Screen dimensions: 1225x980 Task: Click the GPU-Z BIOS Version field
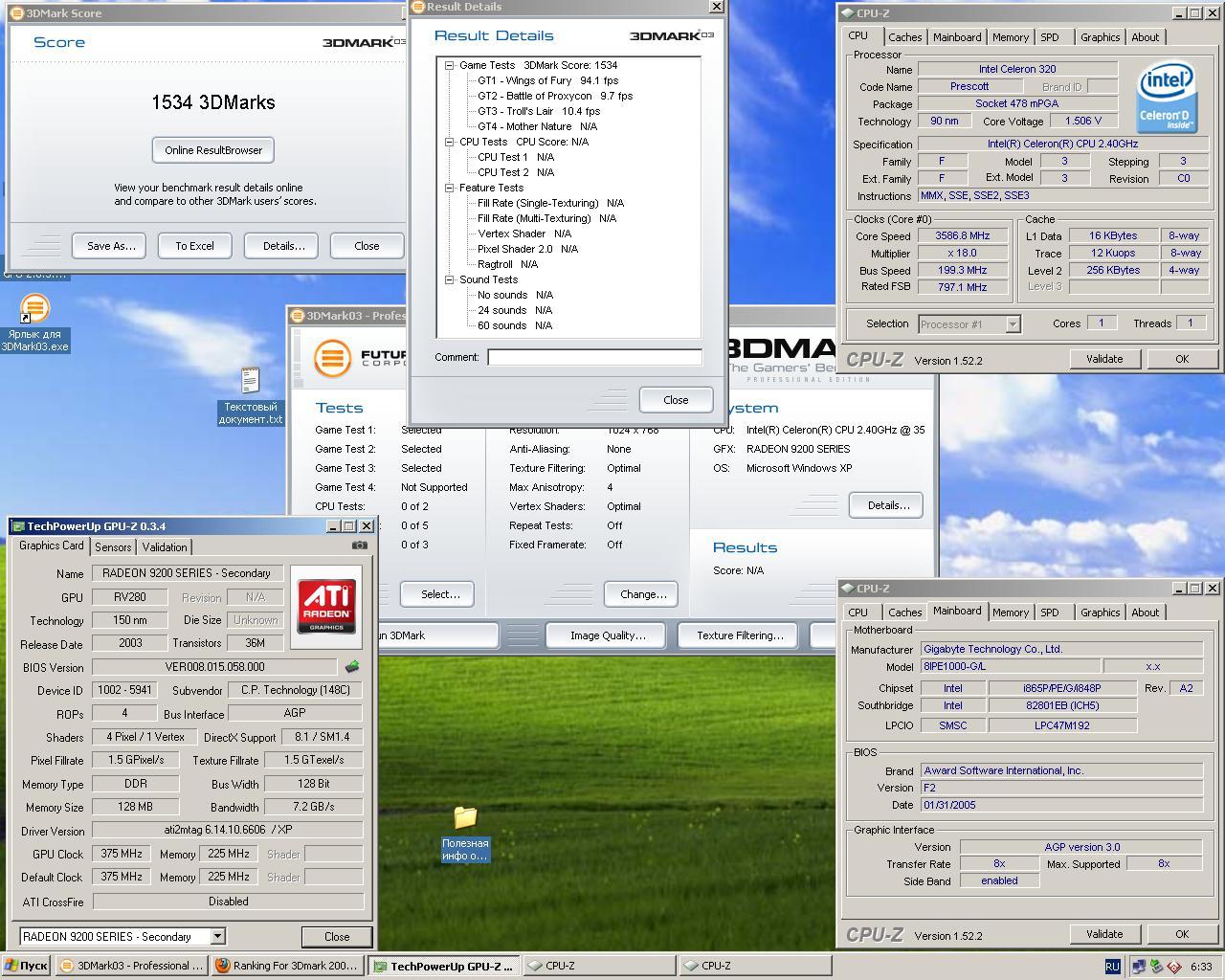(x=214, y=667)
